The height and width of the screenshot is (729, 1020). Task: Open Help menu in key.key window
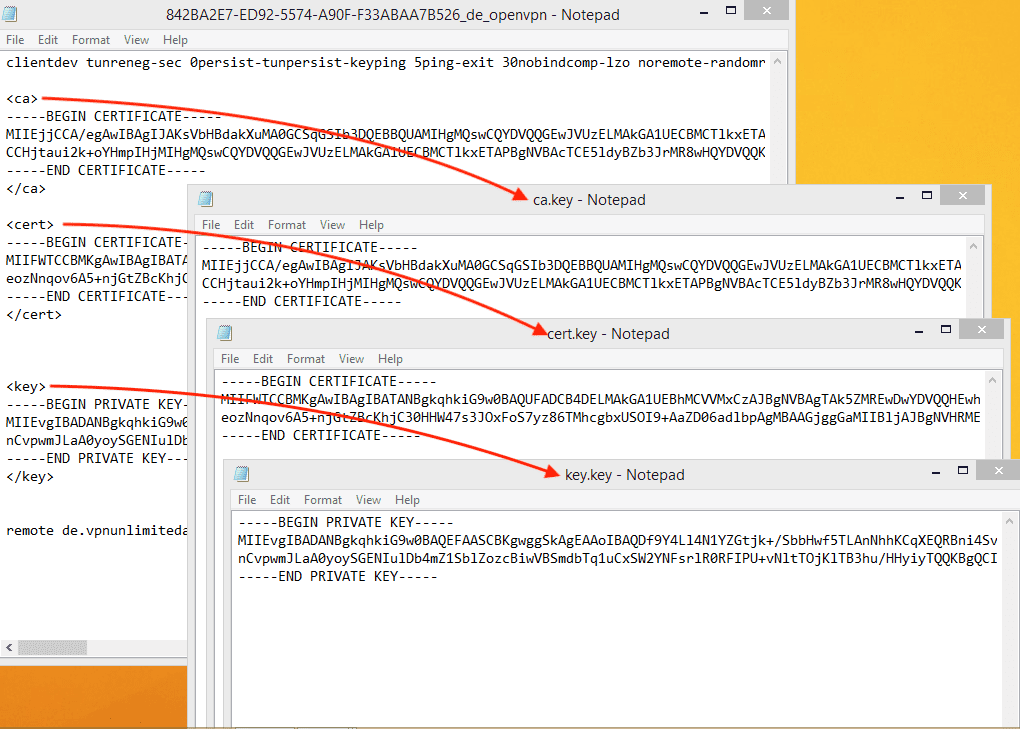point(407,500)
